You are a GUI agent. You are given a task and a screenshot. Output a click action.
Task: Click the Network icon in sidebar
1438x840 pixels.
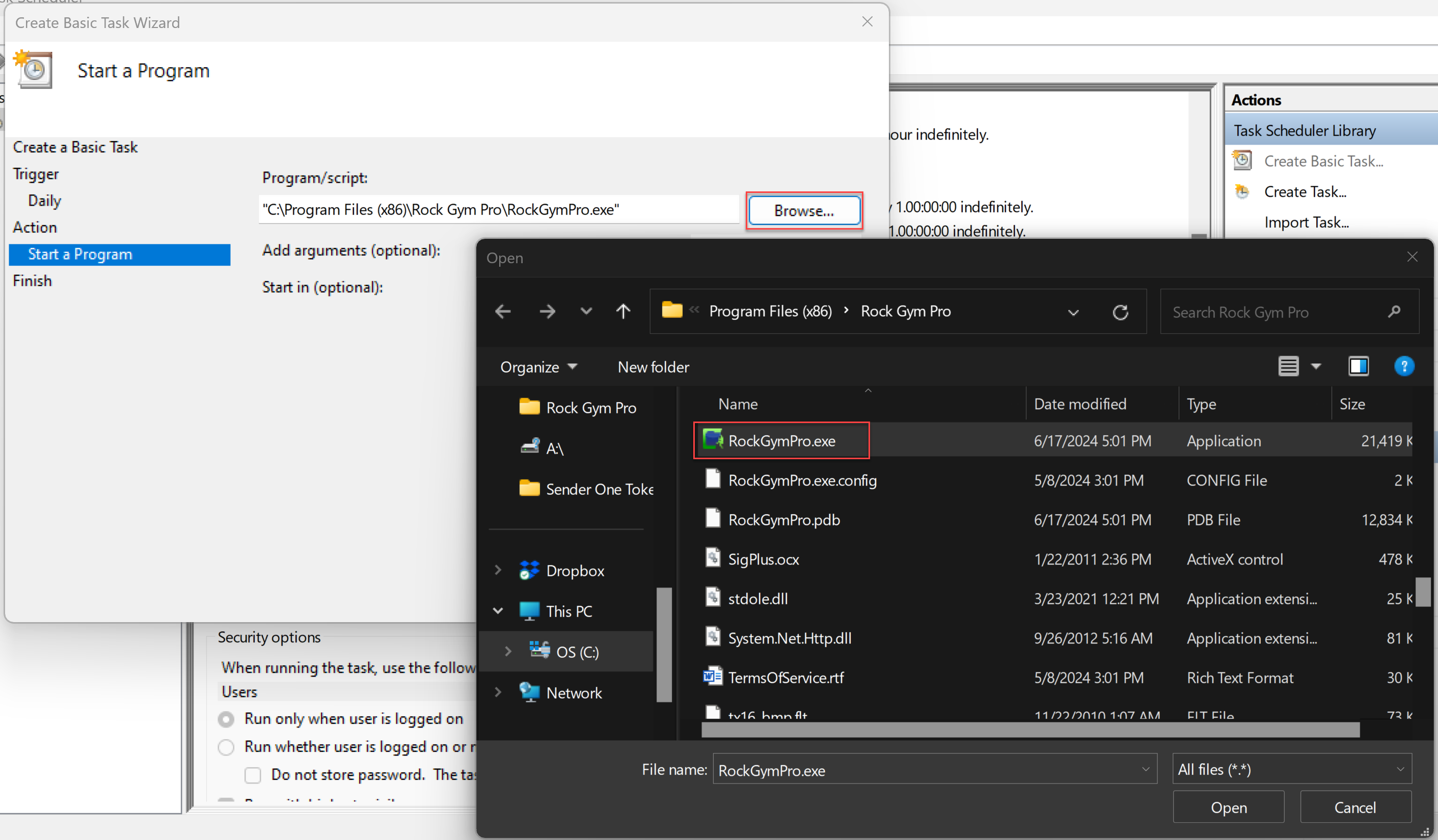(x=529, y=692)
